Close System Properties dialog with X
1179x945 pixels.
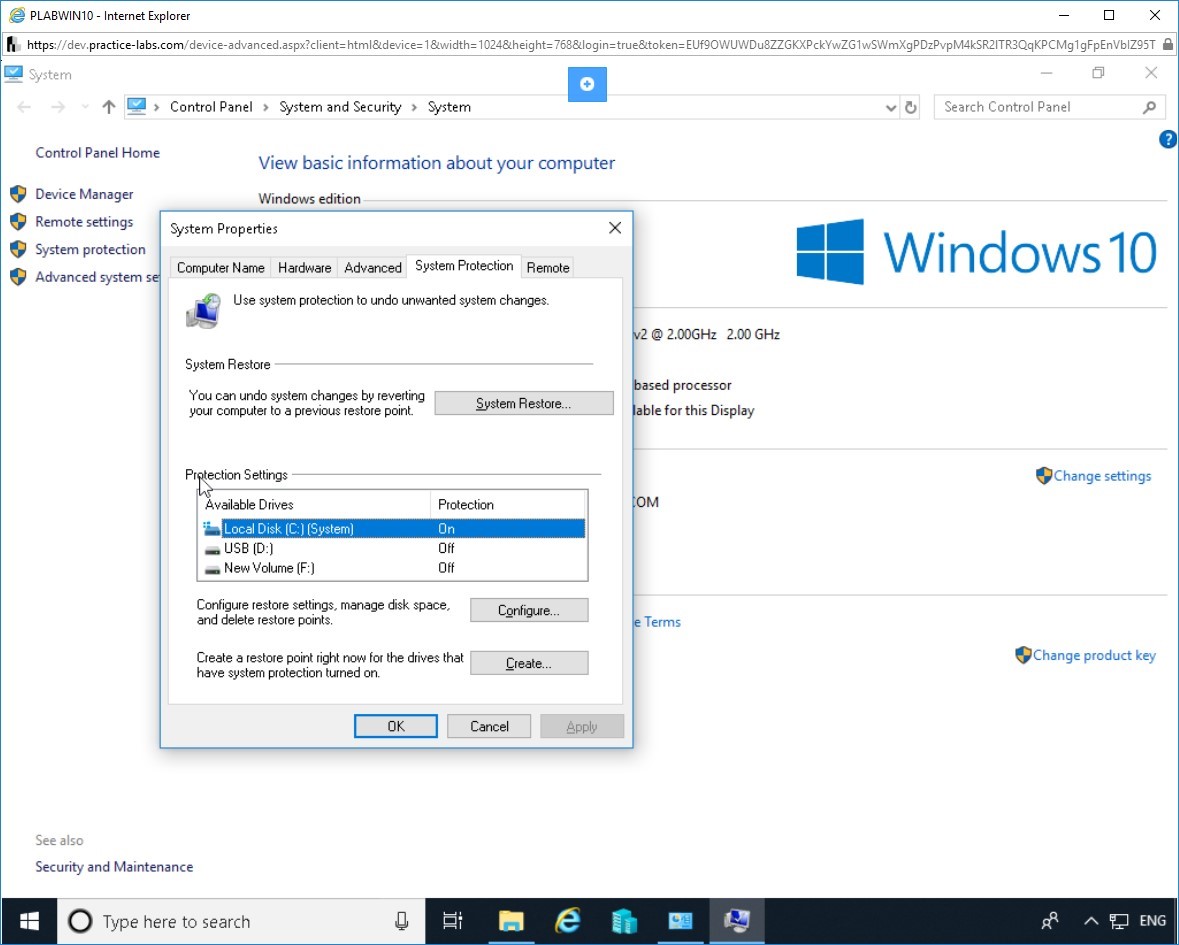(614, 228)
